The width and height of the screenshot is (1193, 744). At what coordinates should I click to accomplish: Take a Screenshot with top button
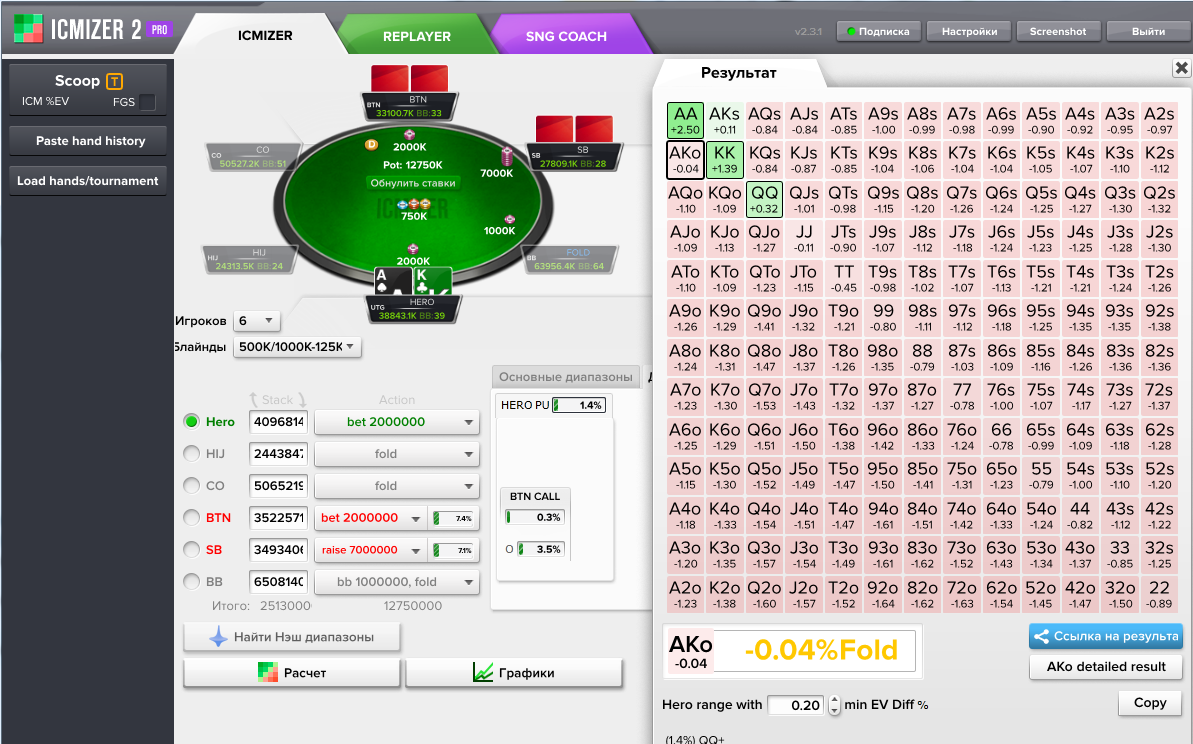click(1058, 31)
